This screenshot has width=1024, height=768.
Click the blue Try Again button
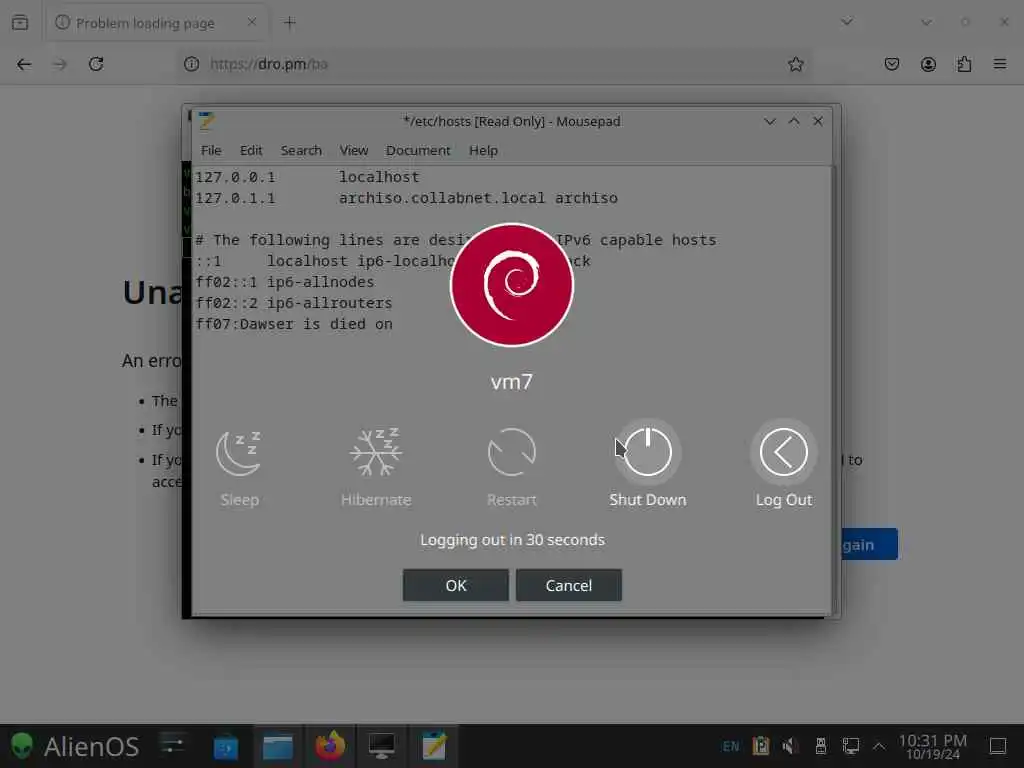(x=869, y=544)
